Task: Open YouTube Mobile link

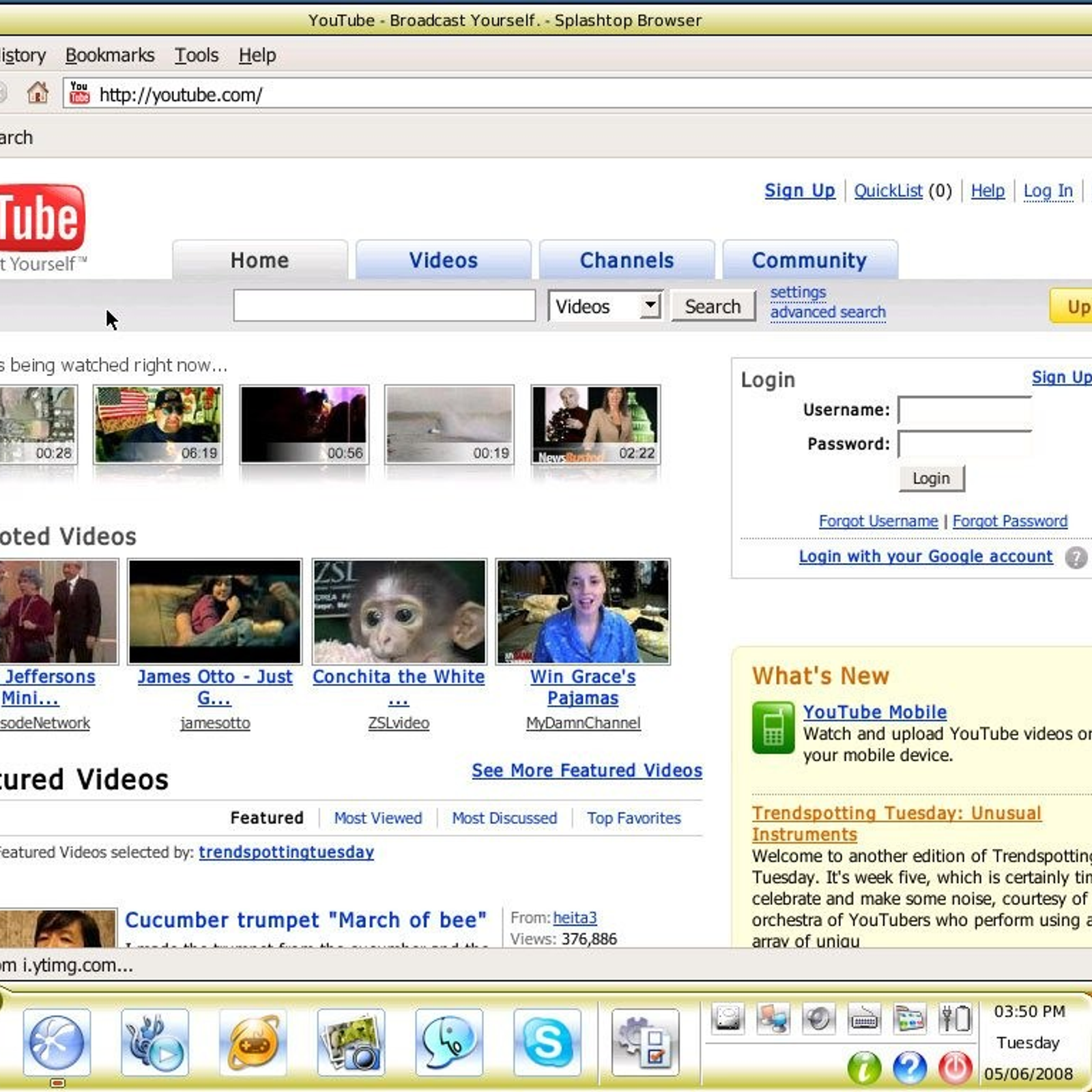Action: 875,712
